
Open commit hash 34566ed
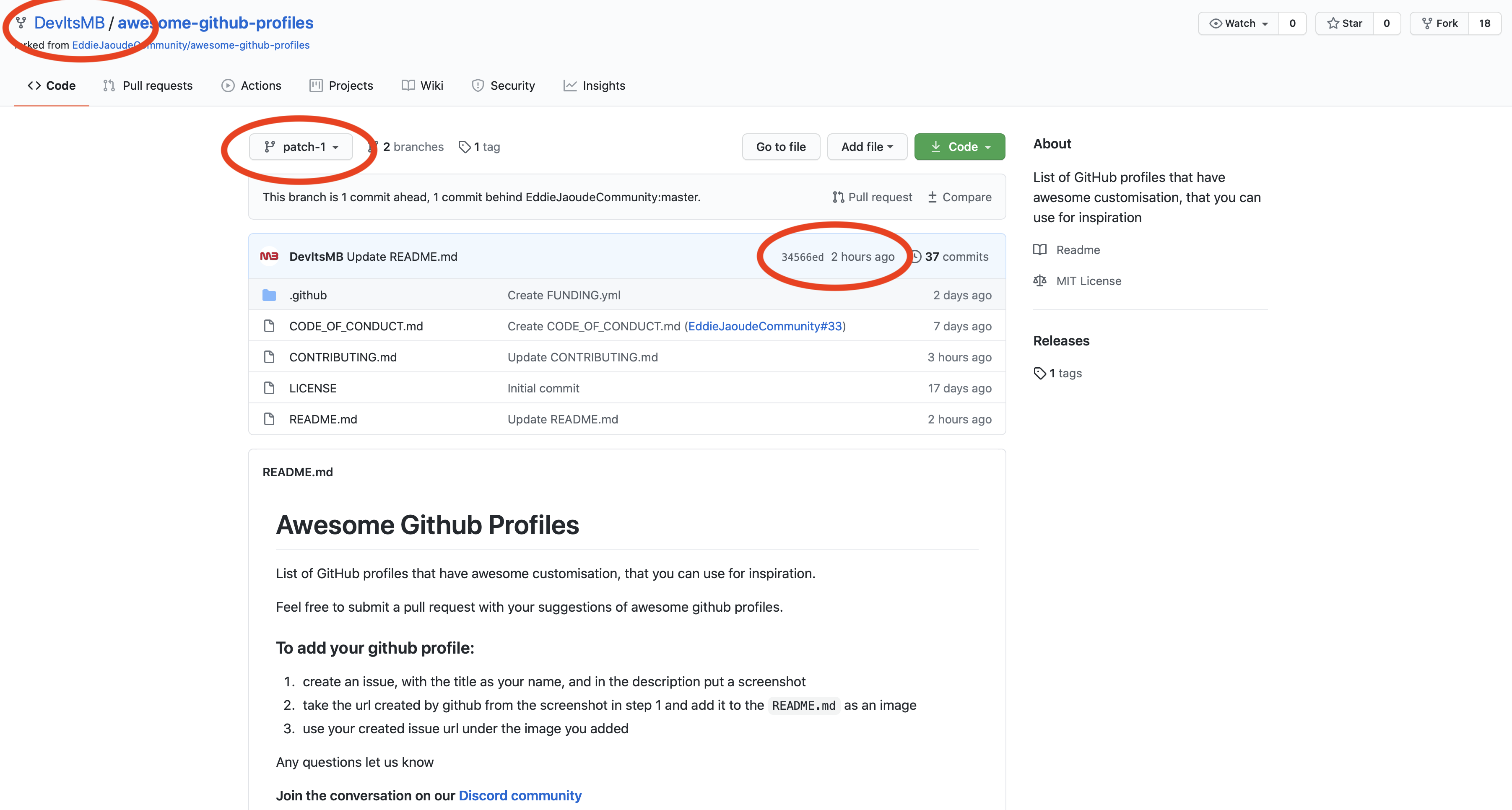click(802, 257)
